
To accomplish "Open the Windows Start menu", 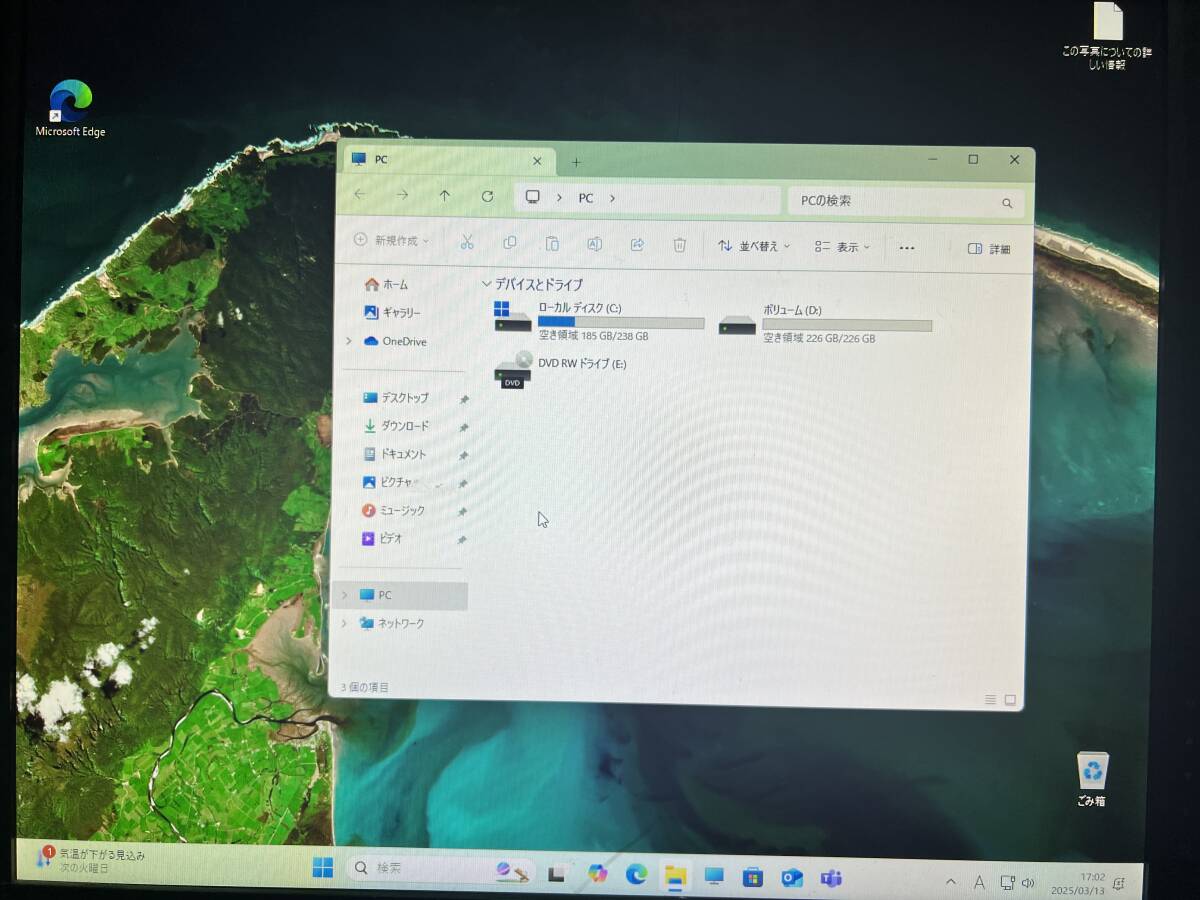I will [x=323, y=869].
